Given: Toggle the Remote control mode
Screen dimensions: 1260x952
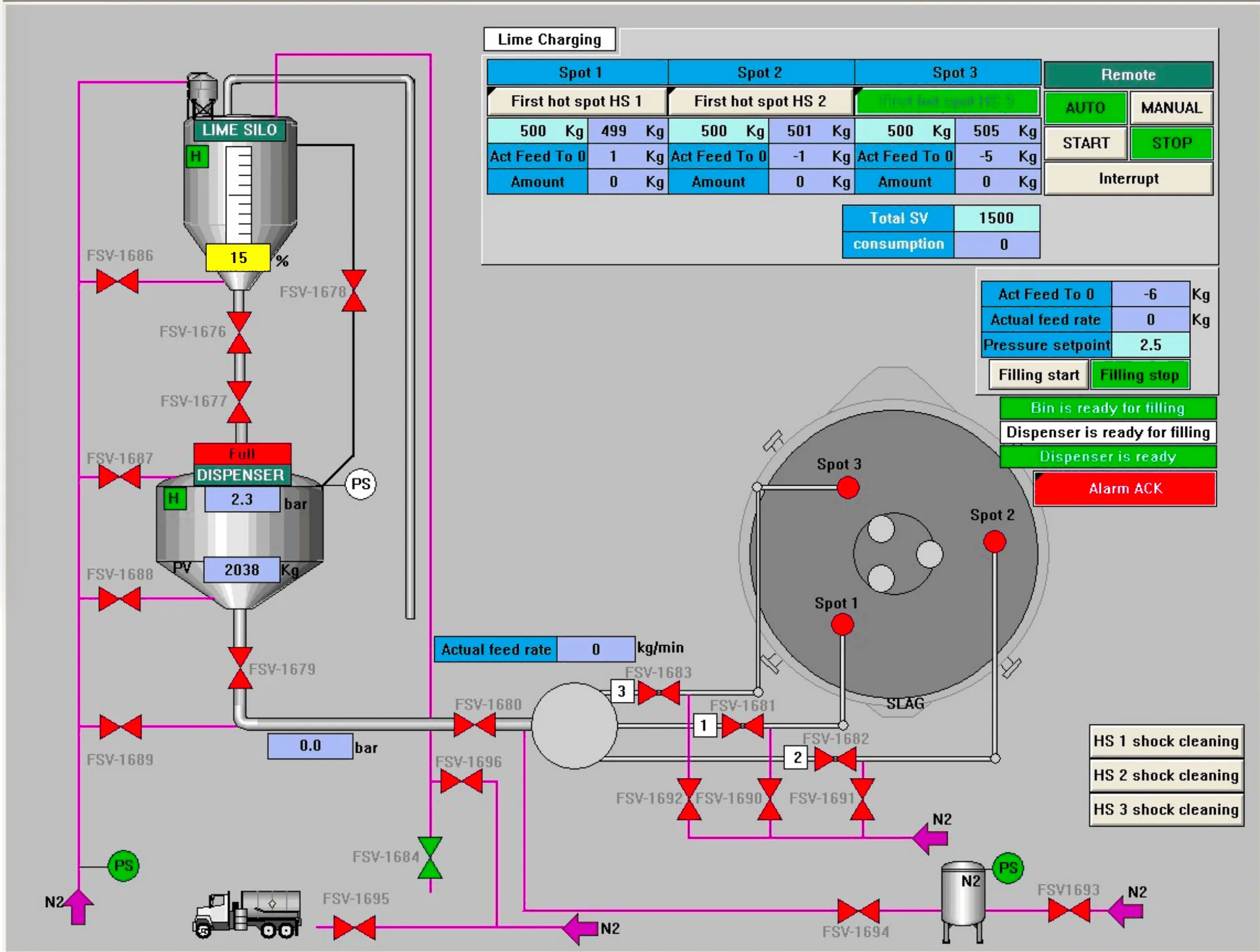Looking at the screenshot, I should (1128, 75).
